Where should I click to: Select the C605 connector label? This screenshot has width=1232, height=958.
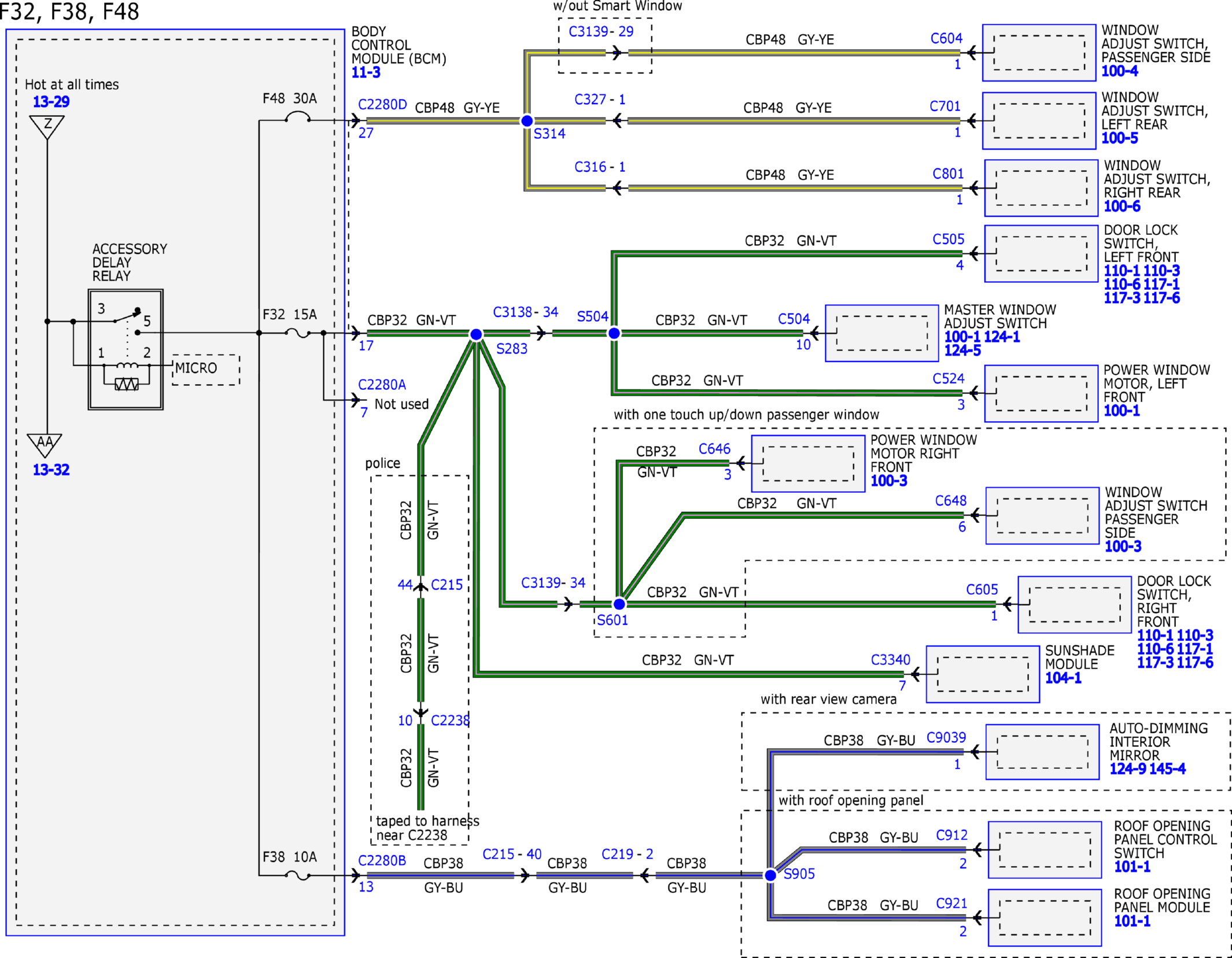[x=982, y=589]
